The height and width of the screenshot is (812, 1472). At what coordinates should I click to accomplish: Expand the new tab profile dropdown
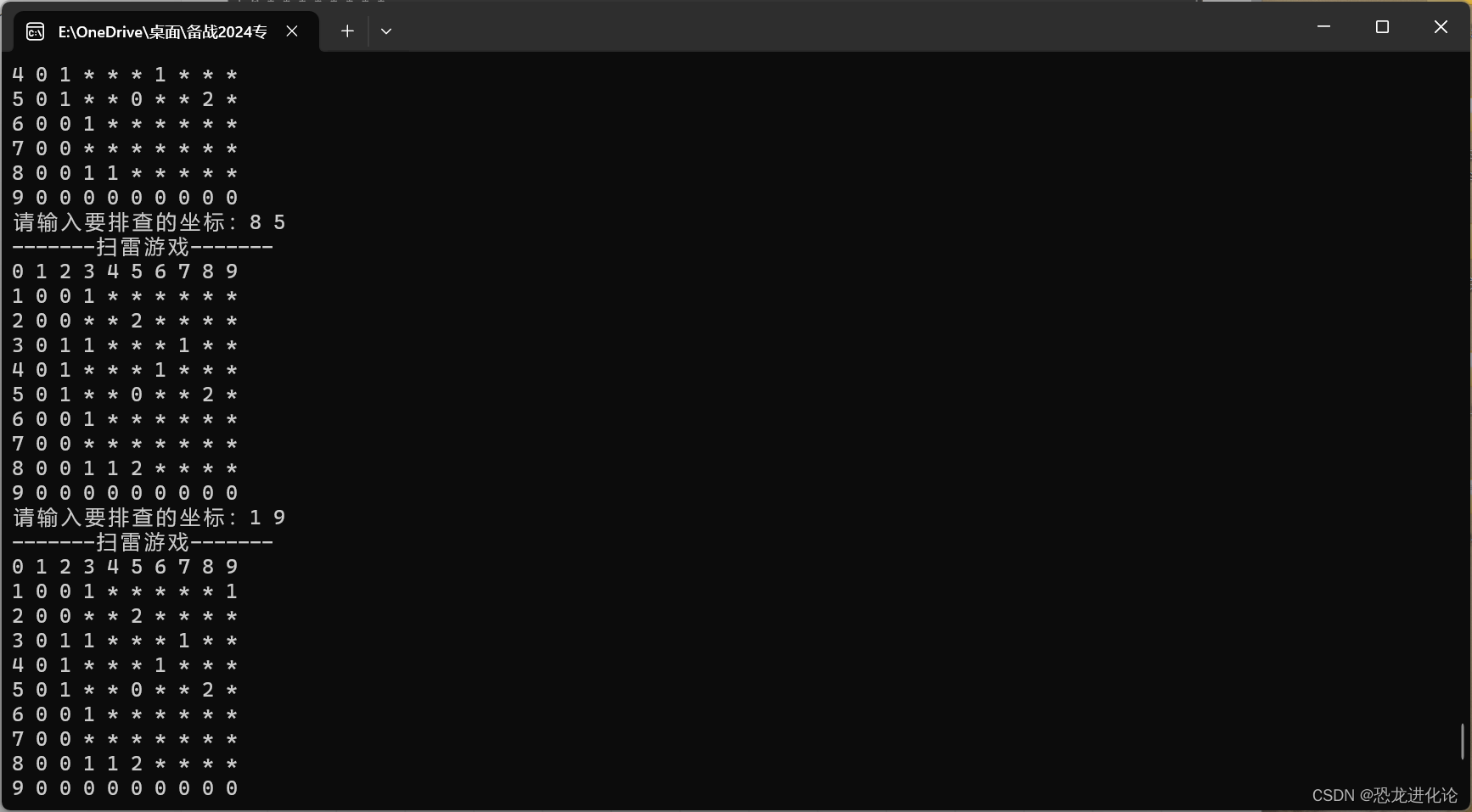(x=386, y=31)
